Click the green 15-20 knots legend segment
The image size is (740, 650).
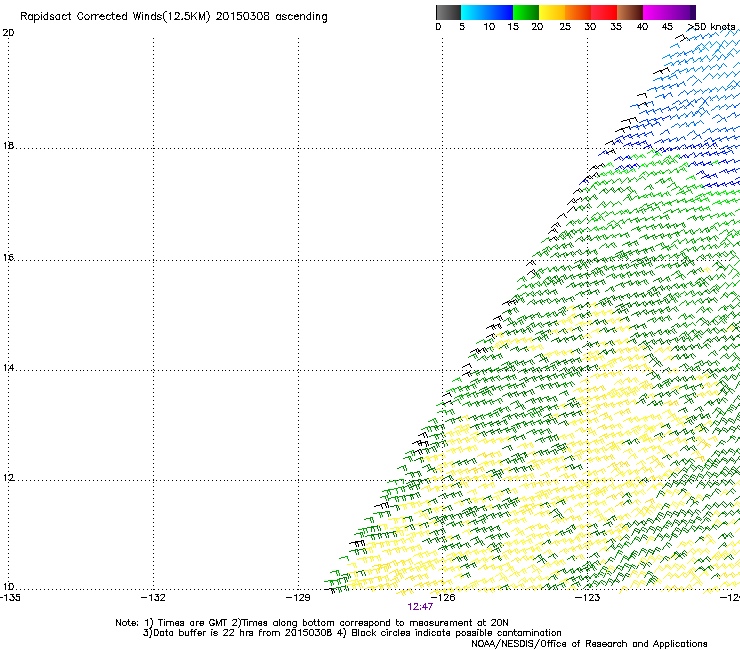[x=526, y=12]
